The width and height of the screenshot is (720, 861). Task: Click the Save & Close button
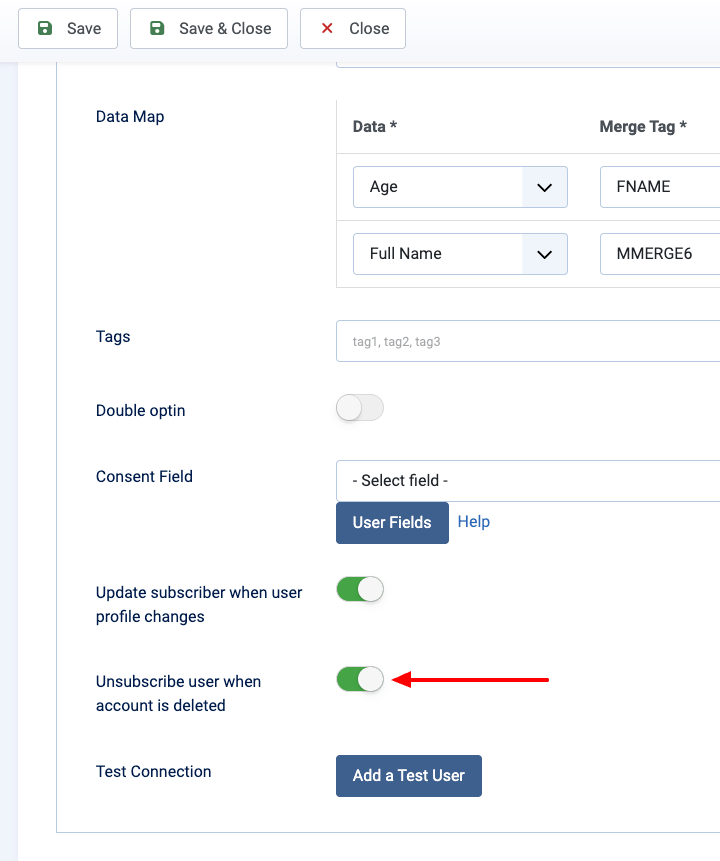click(x=209, y=29)
